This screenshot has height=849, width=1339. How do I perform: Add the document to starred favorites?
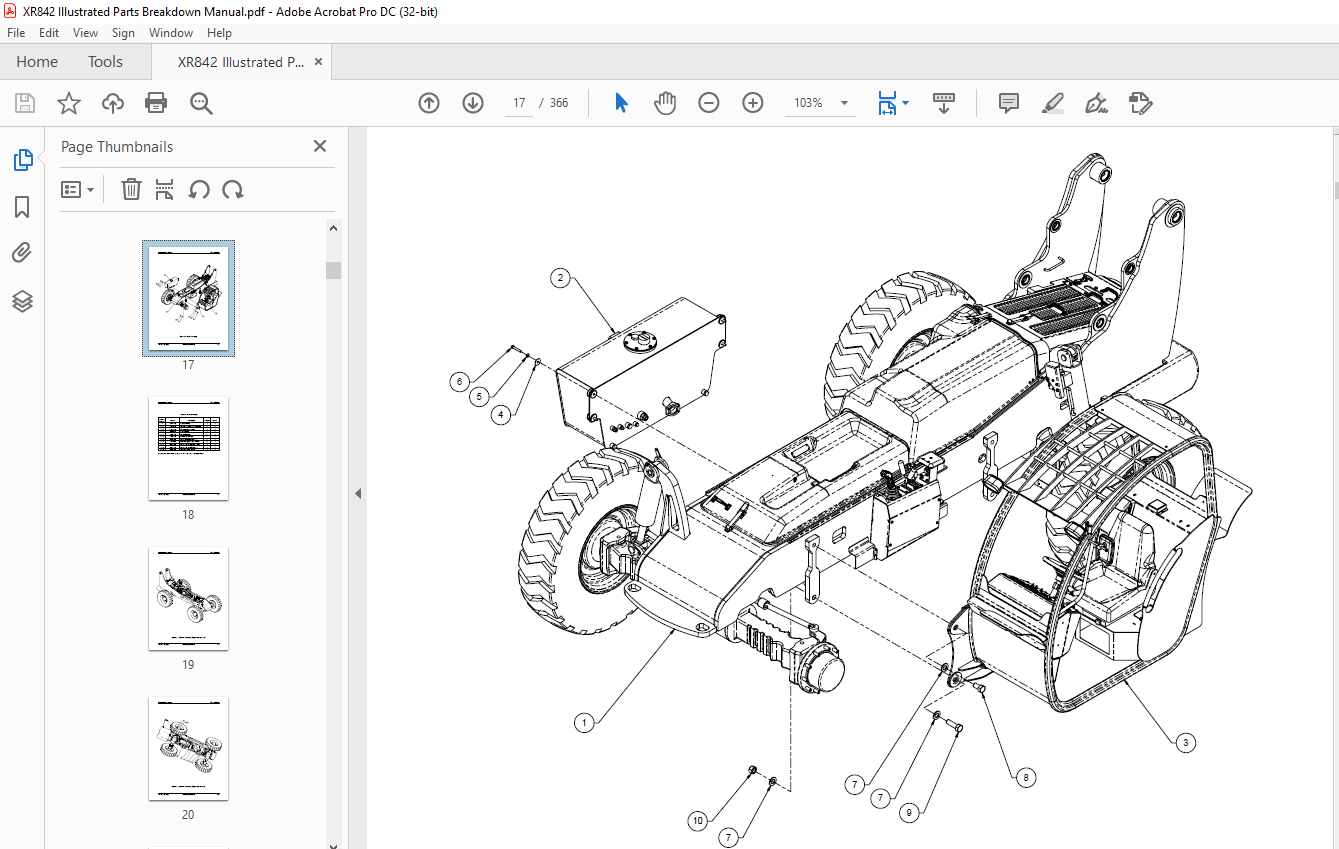coord(68,103)
